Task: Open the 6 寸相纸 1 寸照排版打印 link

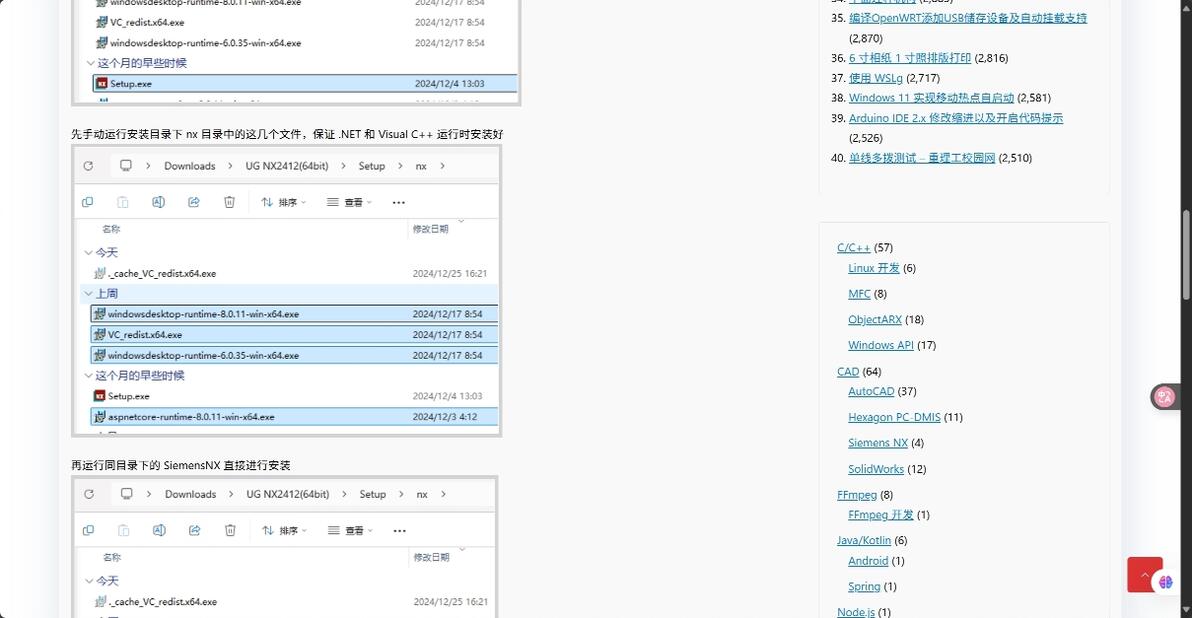Action: coord(910,58)
